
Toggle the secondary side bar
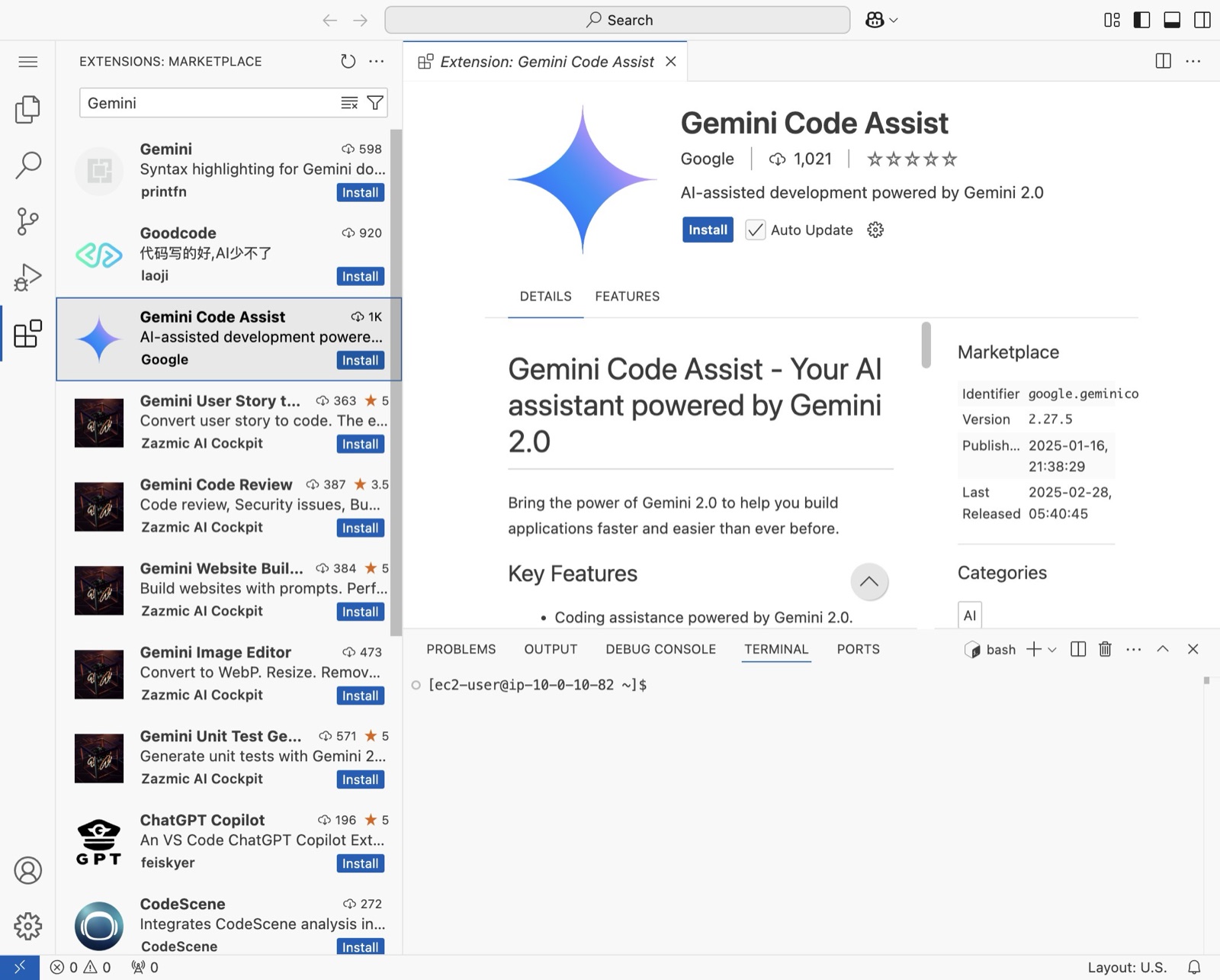(x=1202, y=20)
